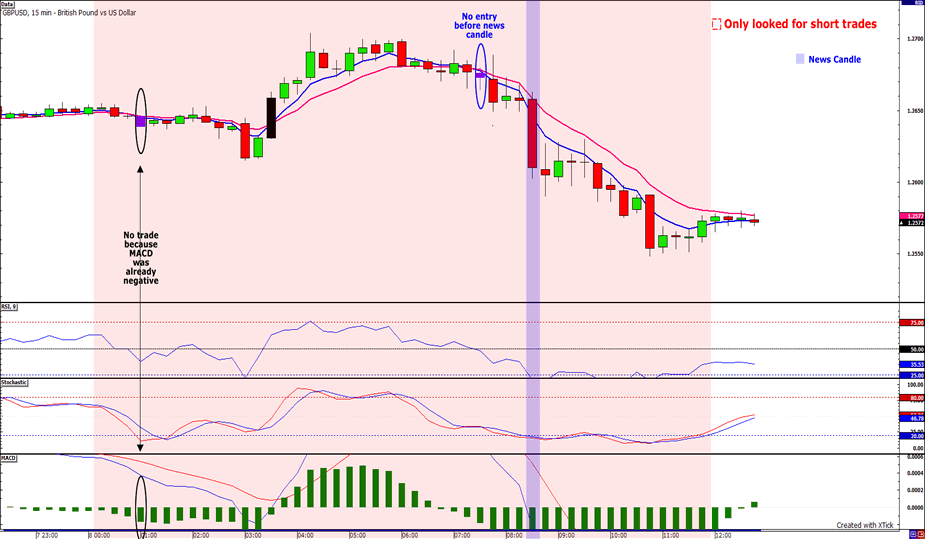
Task: Click the GBPUSD 15 min chart title
Action: pyautogui.click(x=69, y=12)
